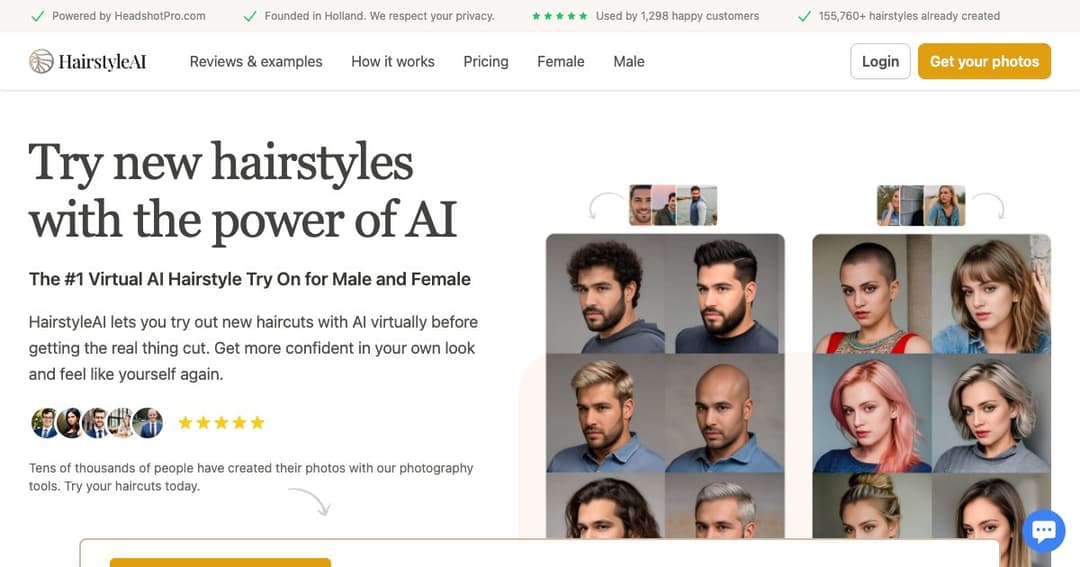Click the Login button
The image size is (1080, 567).
880,61
